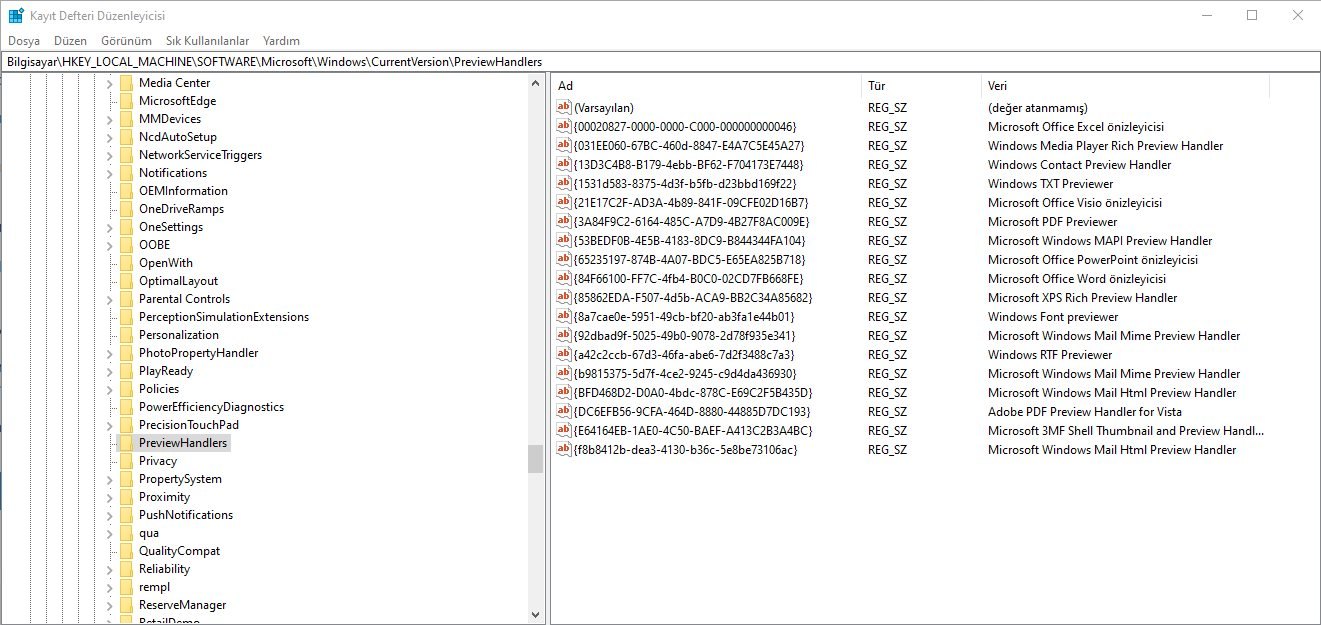
Task: Select the Privacy folder icon
Action: pyautogui.click(x=126, y=461)
